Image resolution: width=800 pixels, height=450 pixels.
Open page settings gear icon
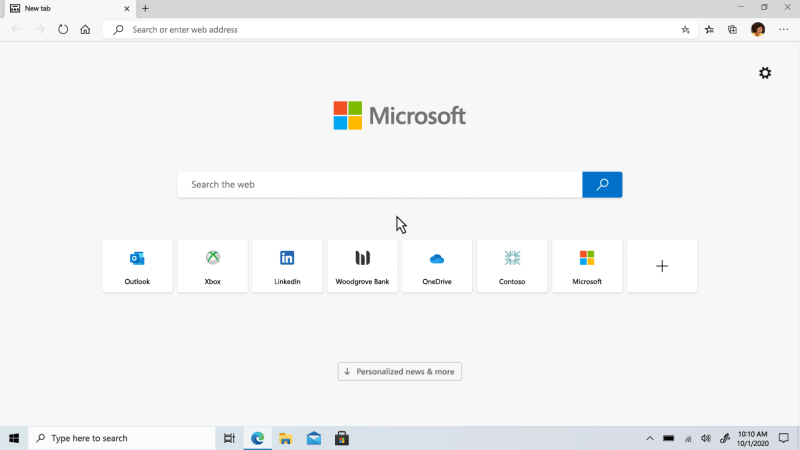click(765, 73)
